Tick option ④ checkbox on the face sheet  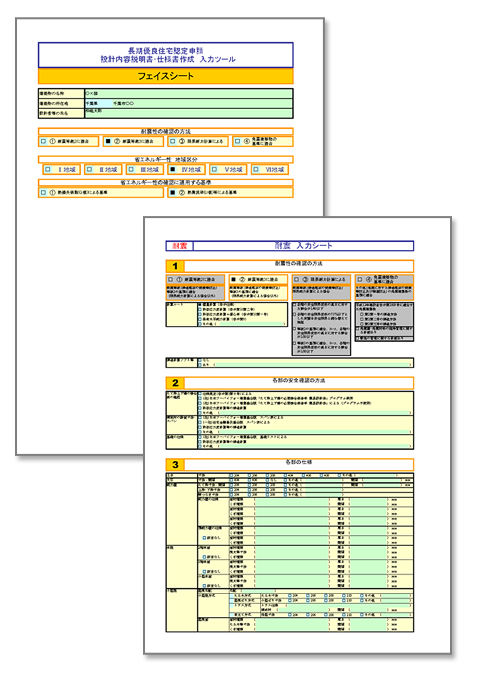coord(238,141)
